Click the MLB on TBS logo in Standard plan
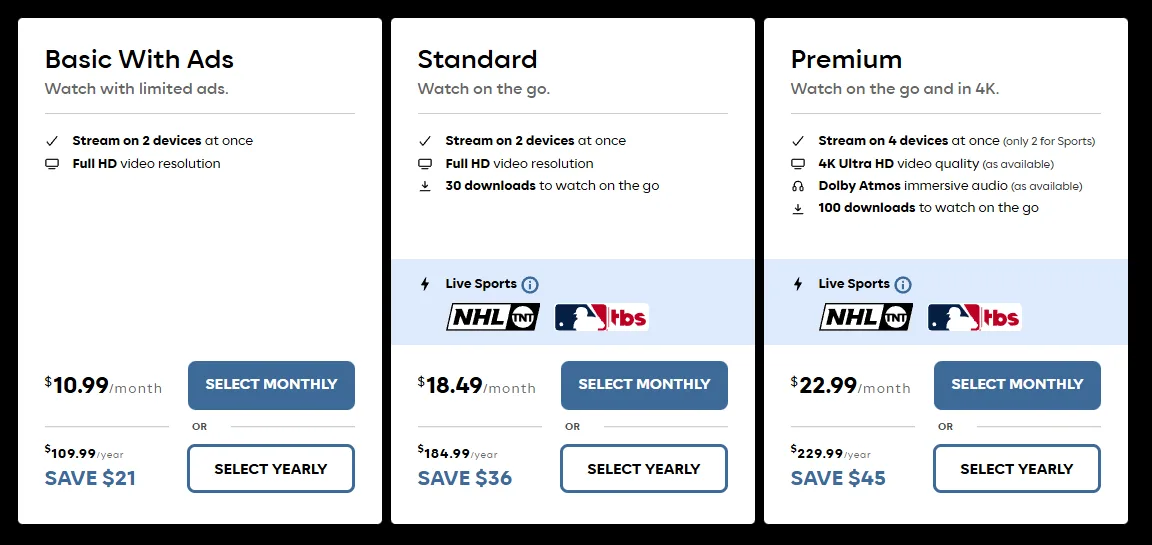Image resolution: width=1152 pixels, height=545 pixels. [x=601, y=317]
